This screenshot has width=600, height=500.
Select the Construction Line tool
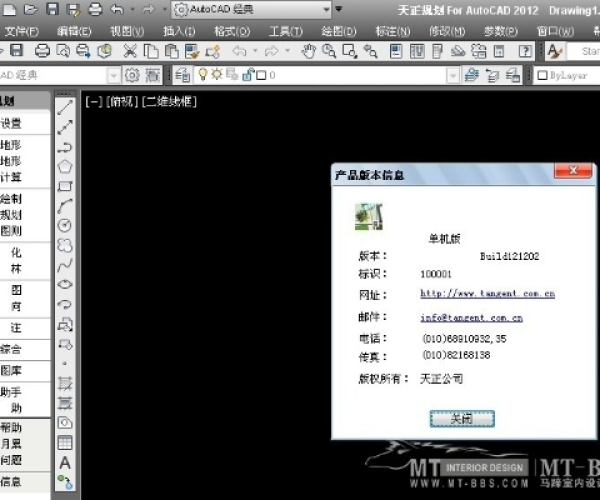65,127
